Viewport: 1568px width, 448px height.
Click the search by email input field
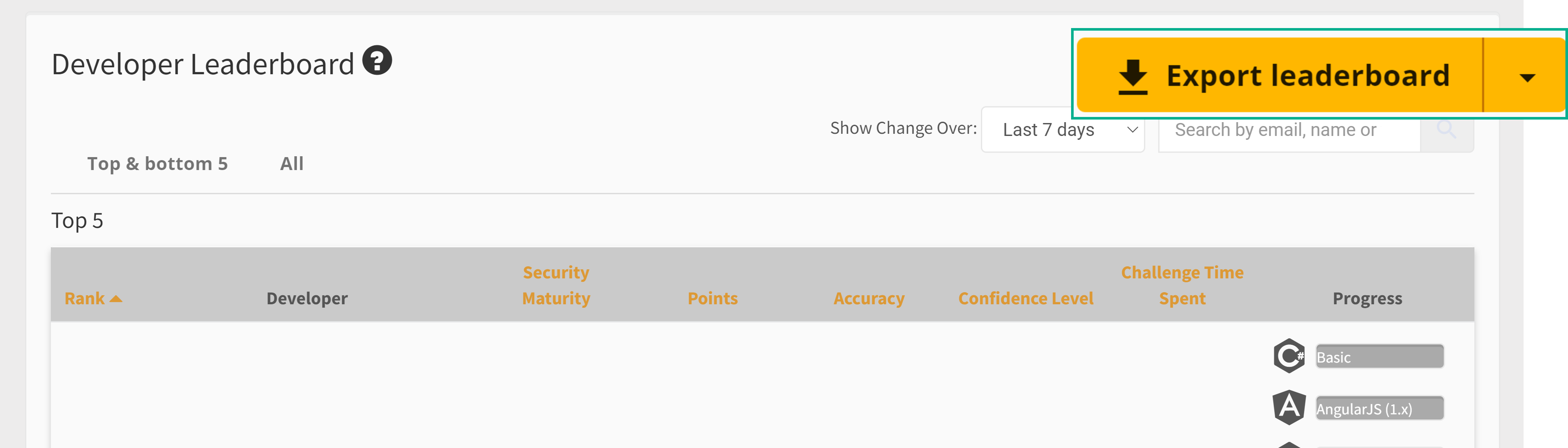[x=1289, y=130]
